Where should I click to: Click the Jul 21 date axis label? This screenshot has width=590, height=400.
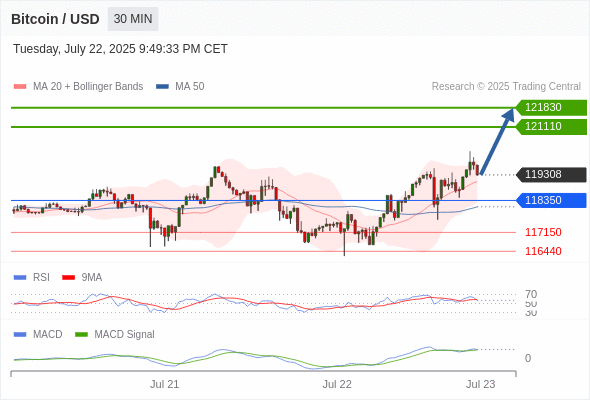[x=164, y=384]
